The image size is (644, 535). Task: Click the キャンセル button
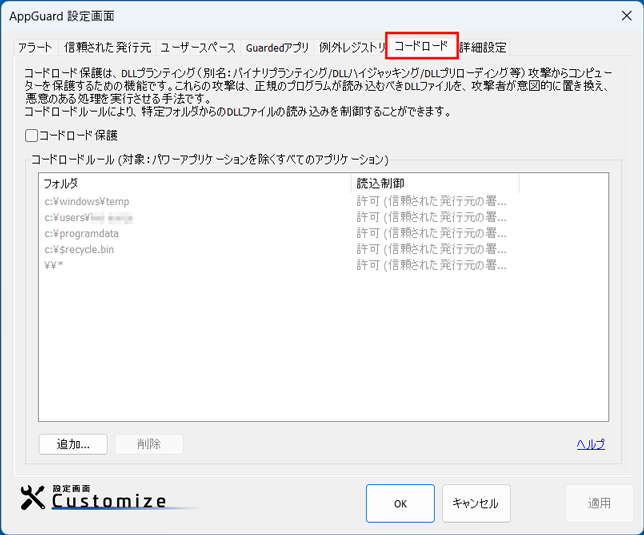[x=476, y=504]
